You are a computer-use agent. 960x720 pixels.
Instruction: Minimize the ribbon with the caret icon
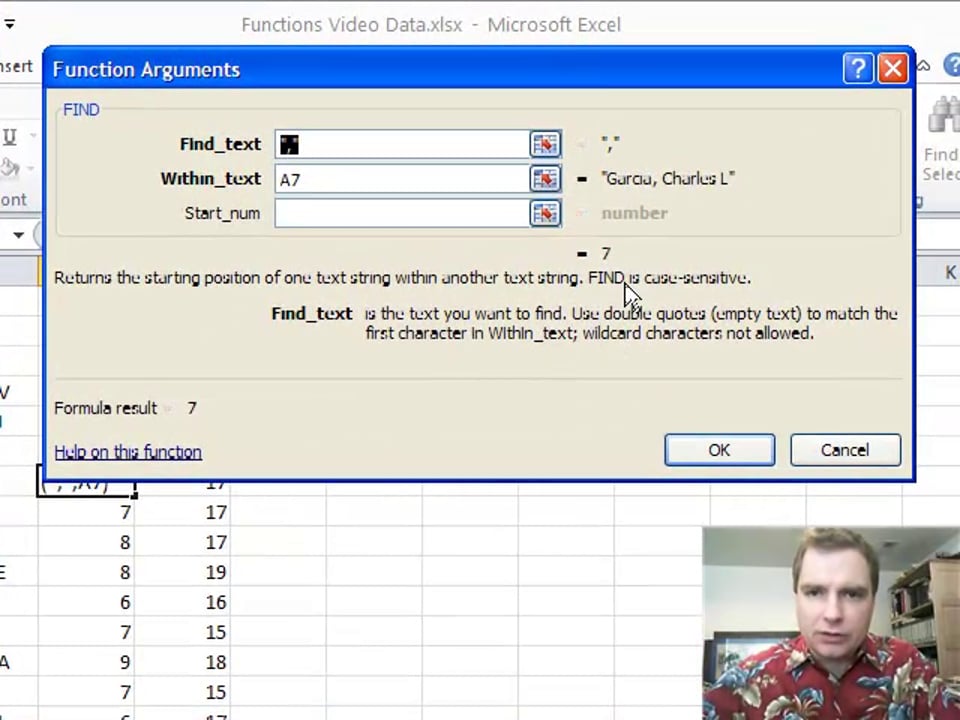click(x=923, y=66)
